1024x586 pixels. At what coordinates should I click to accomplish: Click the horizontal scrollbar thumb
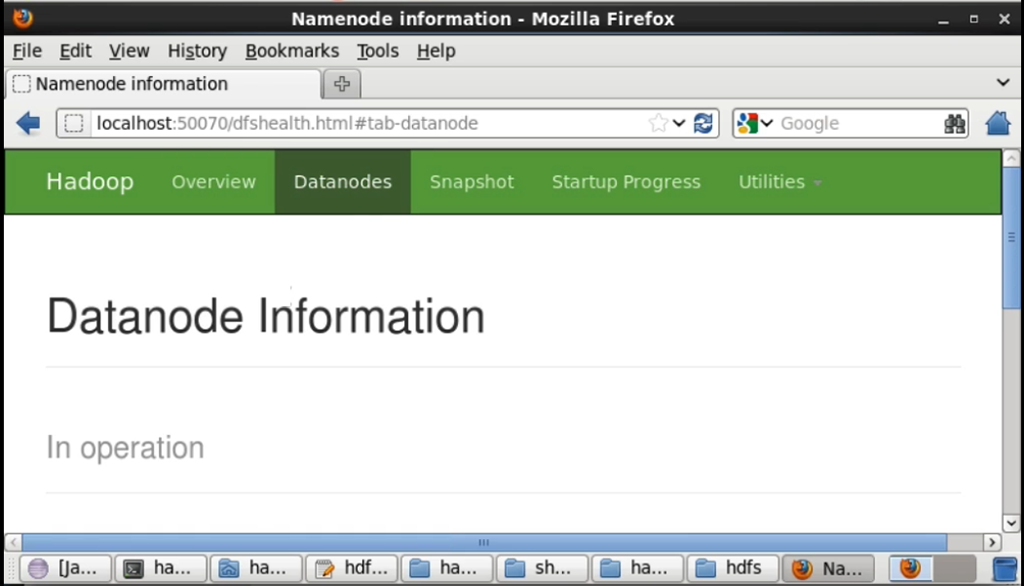(484, 542)
